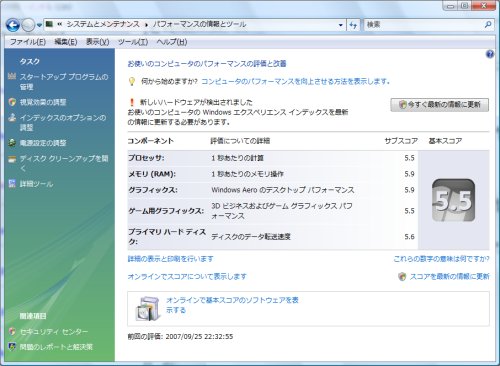Screen dimensions: 500x366
Task: Click パフォーマンスの情報とツール breadcrumb segment
Action: 200,24
